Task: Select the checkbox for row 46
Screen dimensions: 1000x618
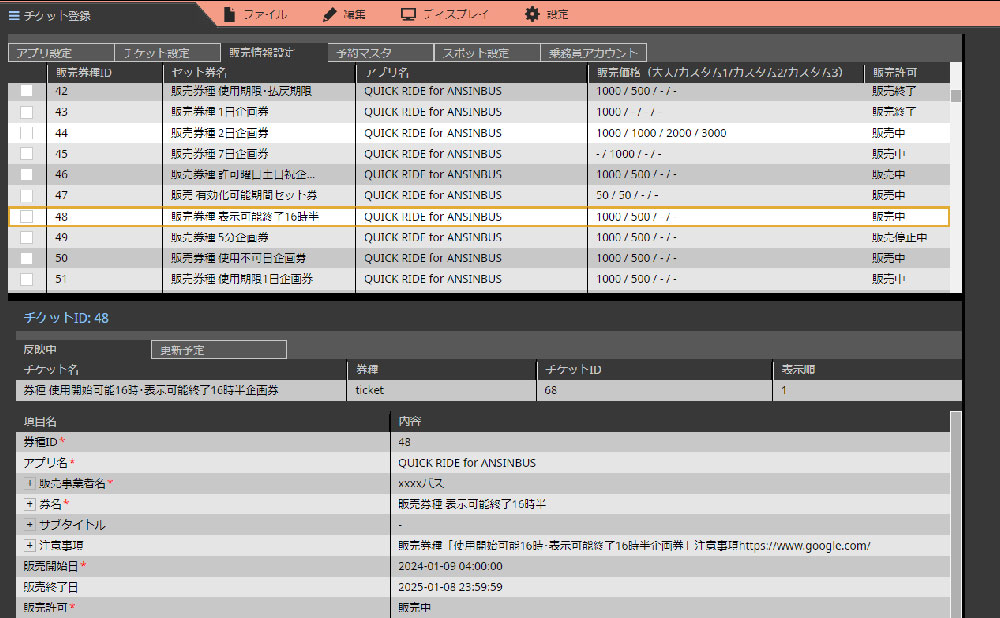Action: coord(26,175)
